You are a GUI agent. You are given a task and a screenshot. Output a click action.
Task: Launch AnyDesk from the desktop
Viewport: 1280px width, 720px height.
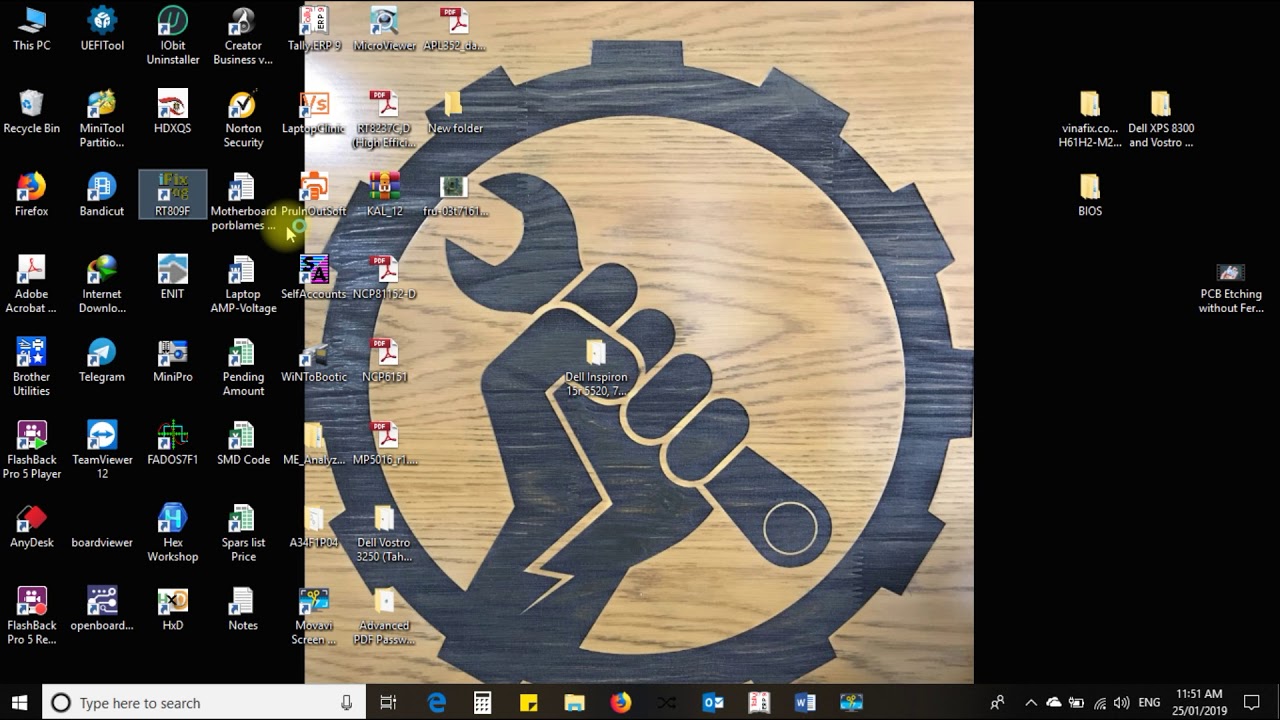pyautogui.click(x=31, y=527)
